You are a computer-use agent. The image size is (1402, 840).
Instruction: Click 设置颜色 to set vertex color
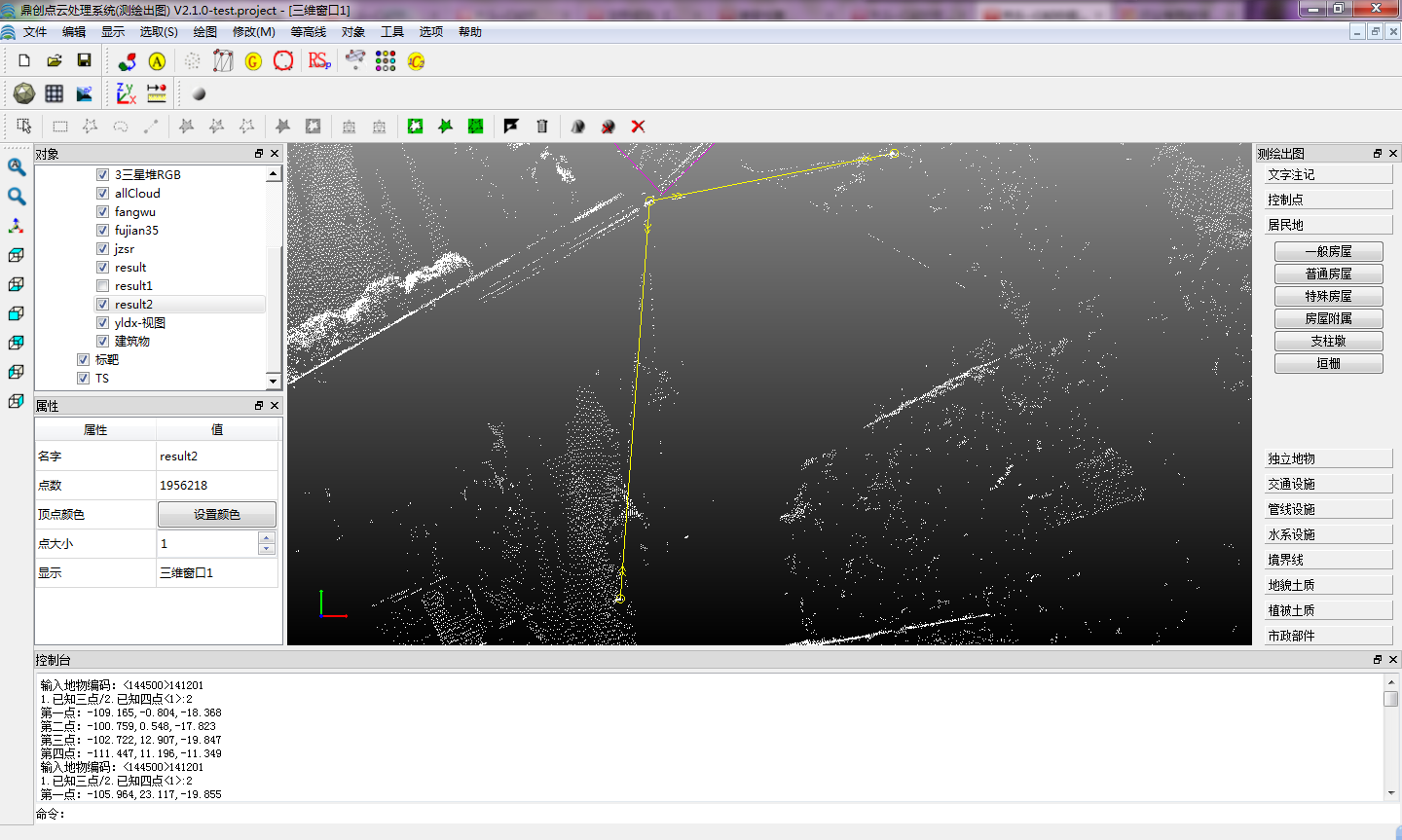(217, 514)
